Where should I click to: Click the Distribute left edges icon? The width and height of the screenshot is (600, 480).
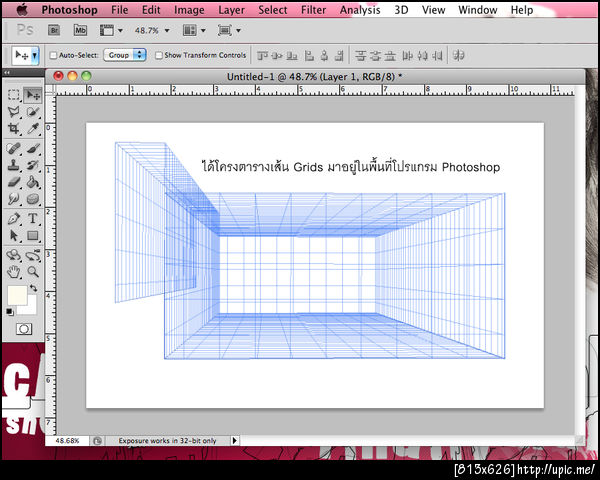click(x=407, y=56)
